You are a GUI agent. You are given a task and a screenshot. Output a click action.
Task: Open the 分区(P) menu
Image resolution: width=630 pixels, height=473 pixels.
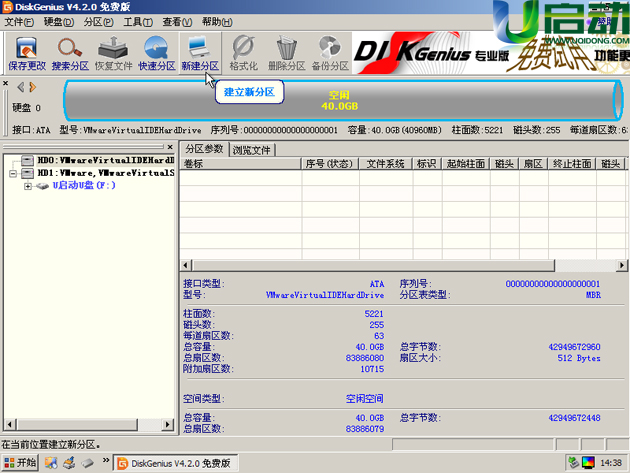click(x=98, y=22)
